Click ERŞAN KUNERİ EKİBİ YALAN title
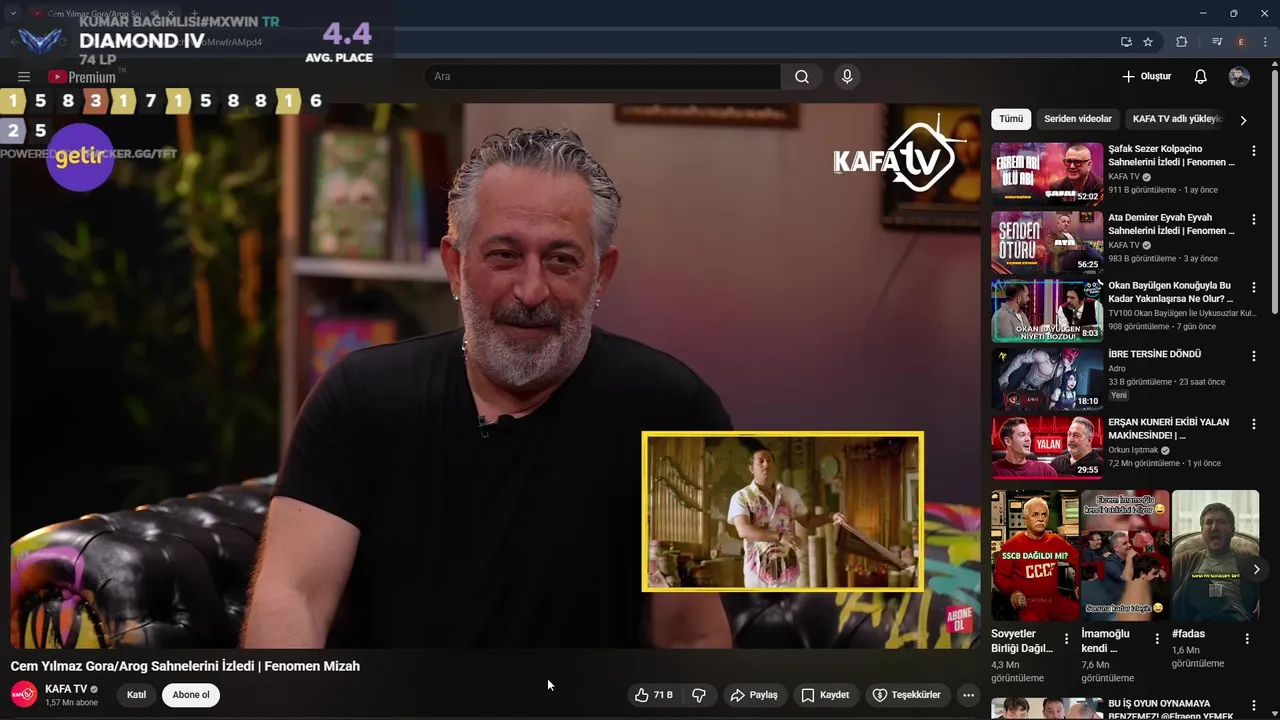 pyautogui.click(x=1168, y=429)
